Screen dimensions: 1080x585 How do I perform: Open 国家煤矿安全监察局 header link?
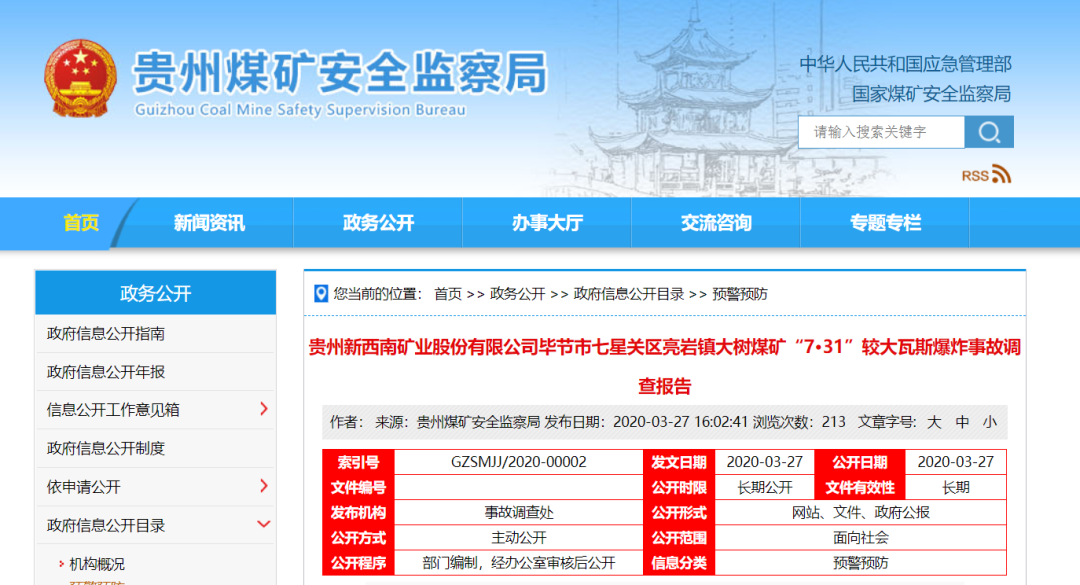tap(931, 94)
